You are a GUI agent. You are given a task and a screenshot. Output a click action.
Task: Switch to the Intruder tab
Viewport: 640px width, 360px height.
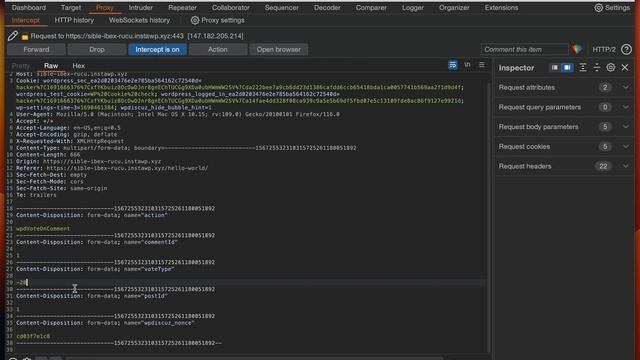point(140,8)
